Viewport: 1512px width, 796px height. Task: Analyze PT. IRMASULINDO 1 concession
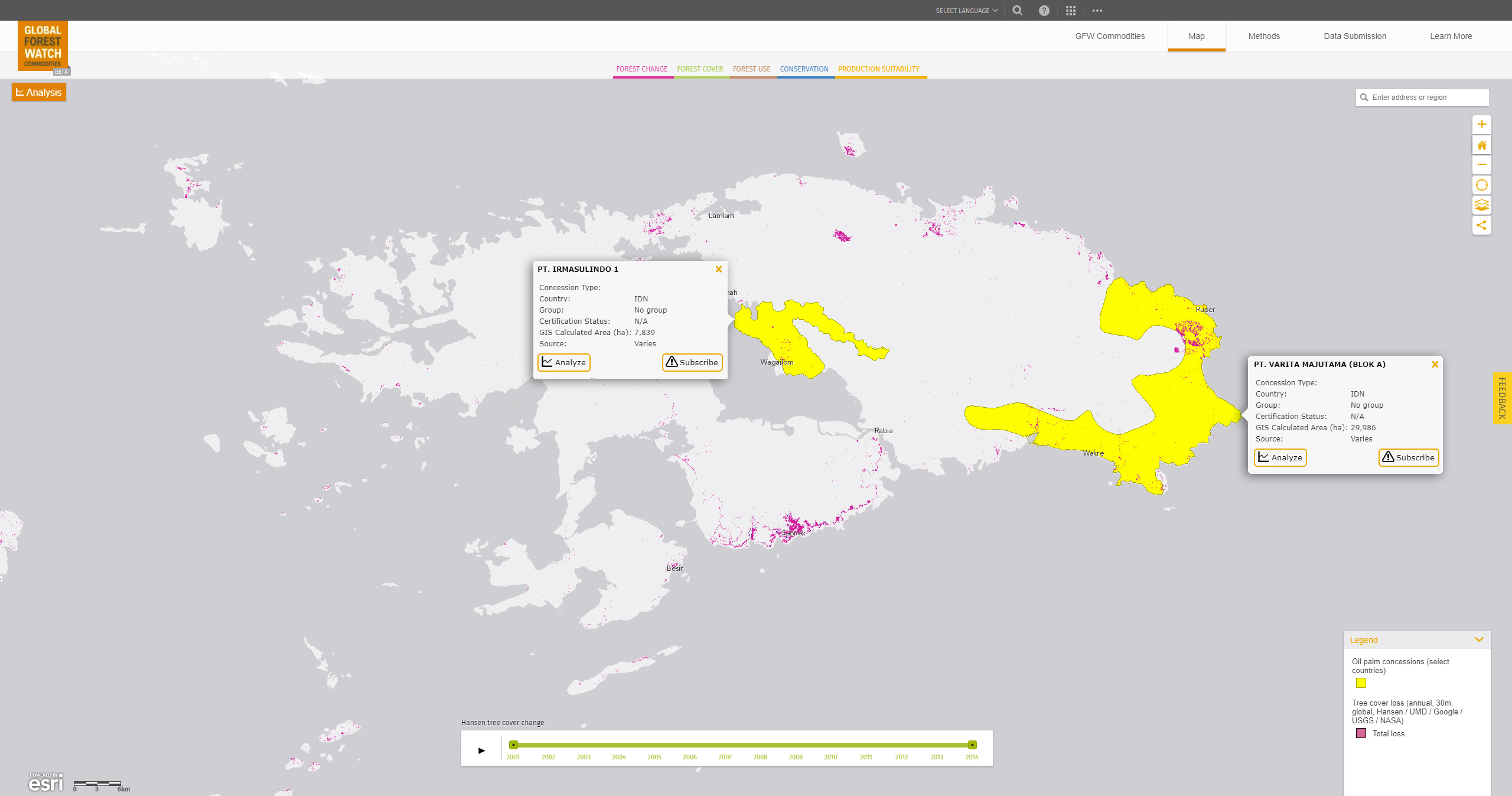pos(564,363)
